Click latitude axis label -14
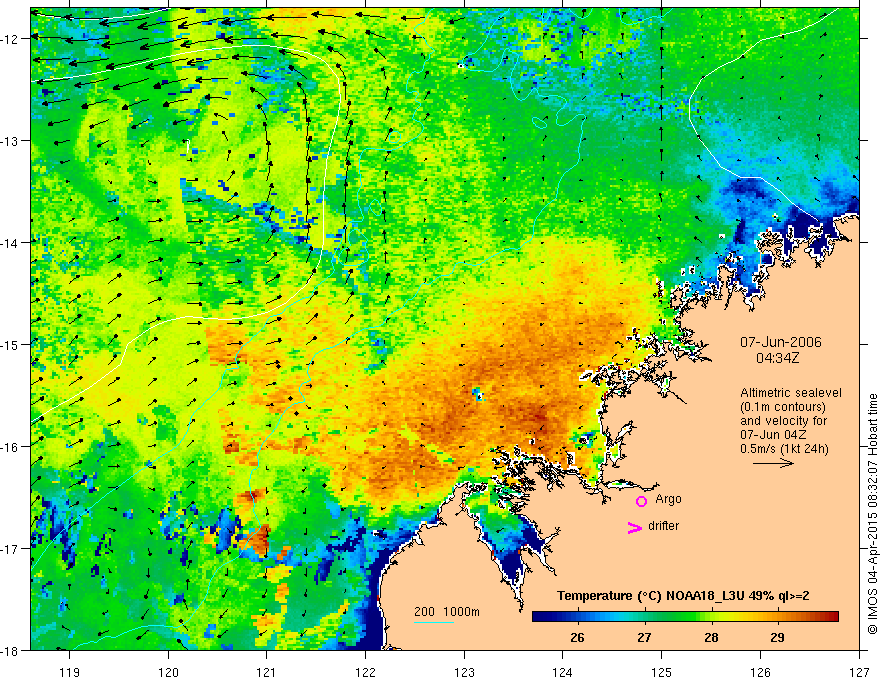The height and width of the screenshot is (680, 880). pyautogui.click(x=10, y=243)
